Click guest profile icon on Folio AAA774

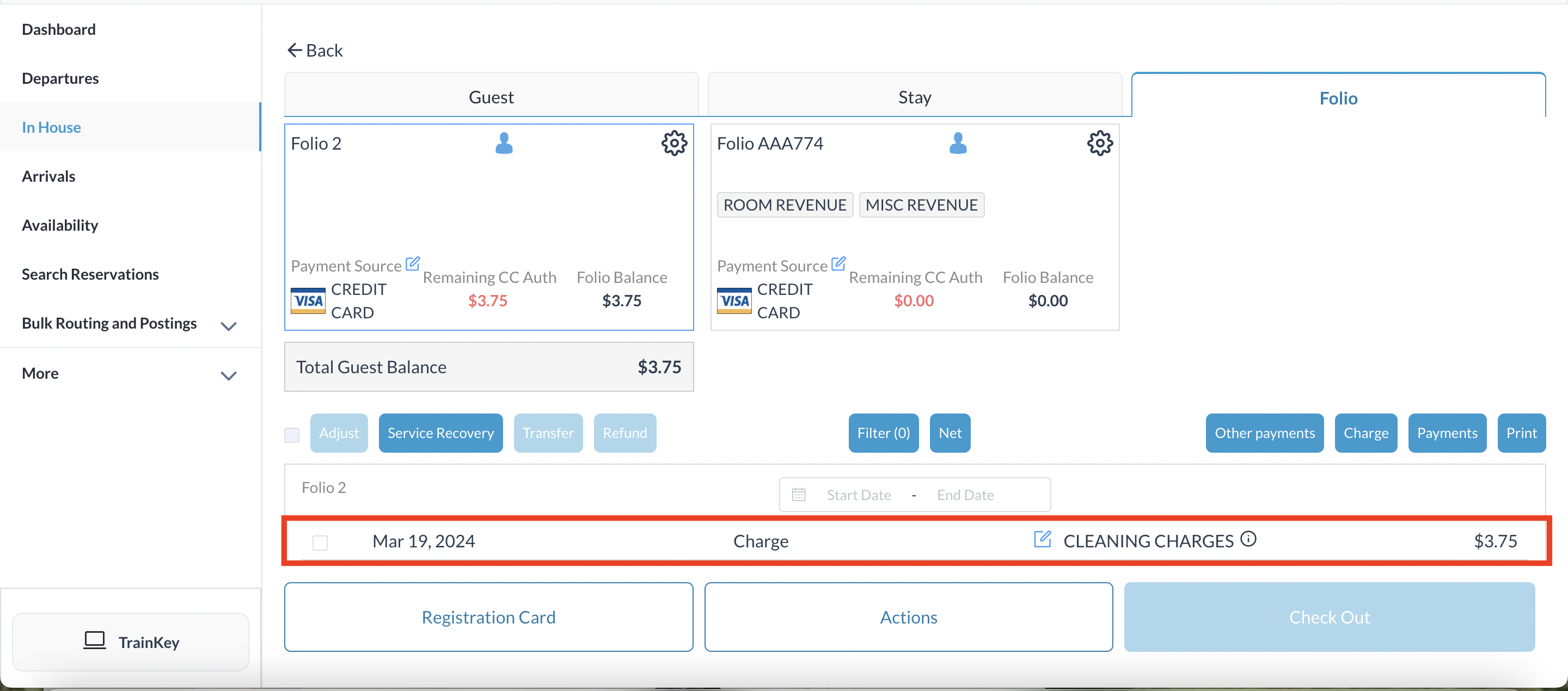[958, 144]
